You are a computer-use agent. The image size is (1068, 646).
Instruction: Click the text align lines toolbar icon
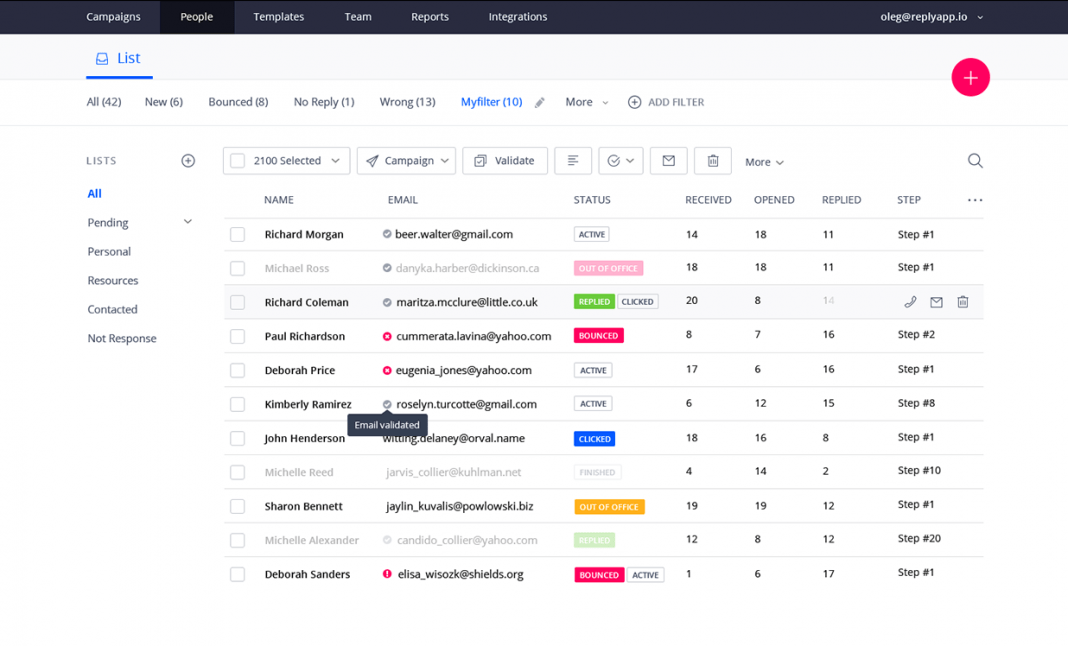573,161
